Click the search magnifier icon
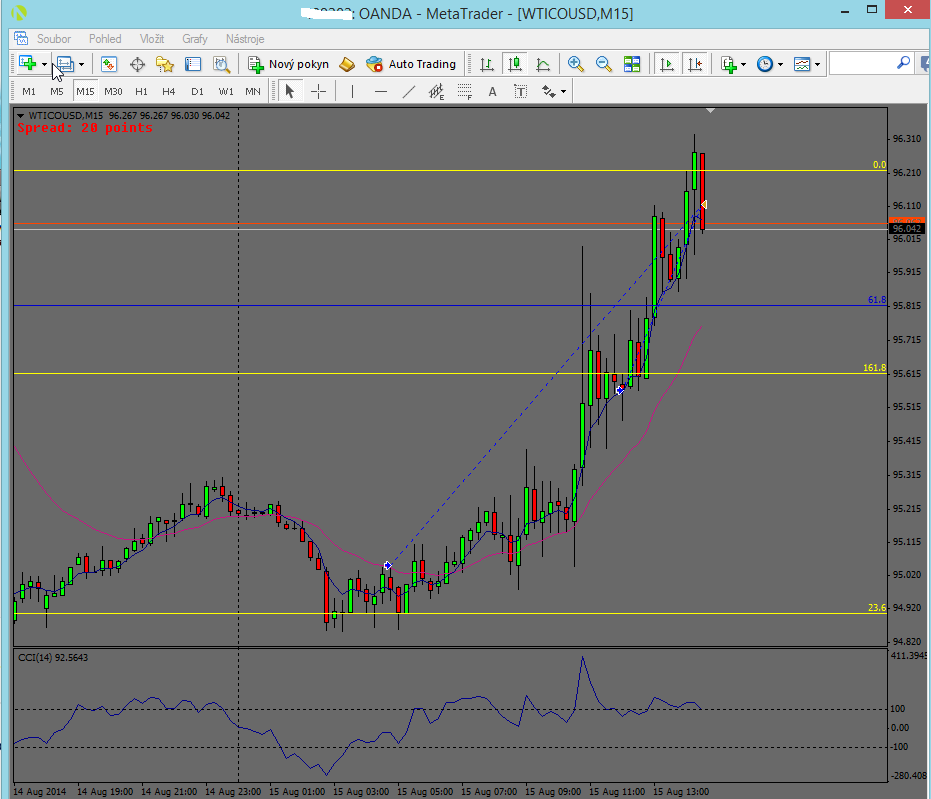The width and height of the screenshot is (931, 799). tap(903, 62)
